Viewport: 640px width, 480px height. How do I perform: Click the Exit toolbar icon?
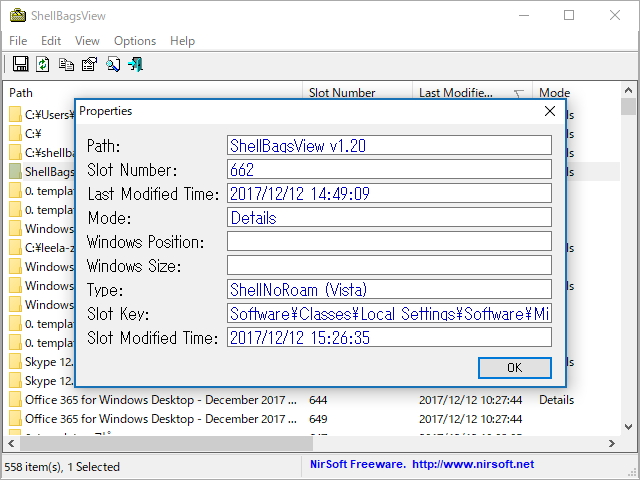[x=136, y=64]
